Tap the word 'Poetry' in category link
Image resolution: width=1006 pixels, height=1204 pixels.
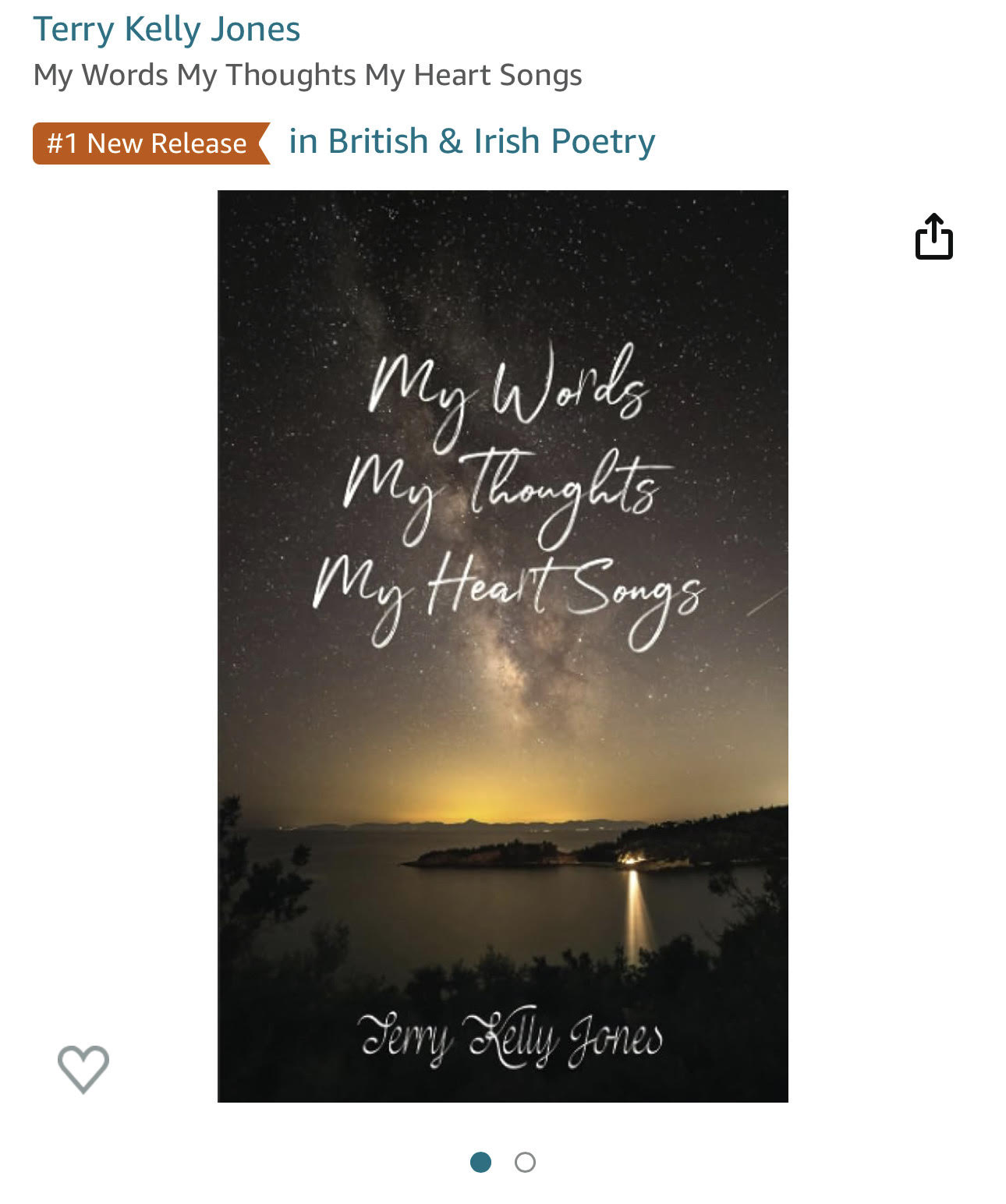(x=604, y=143)
